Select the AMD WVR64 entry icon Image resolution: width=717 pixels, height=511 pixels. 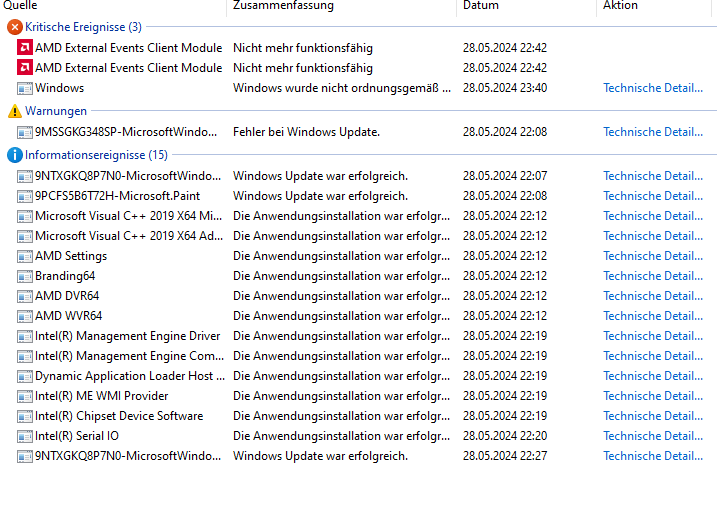[25, 316]
